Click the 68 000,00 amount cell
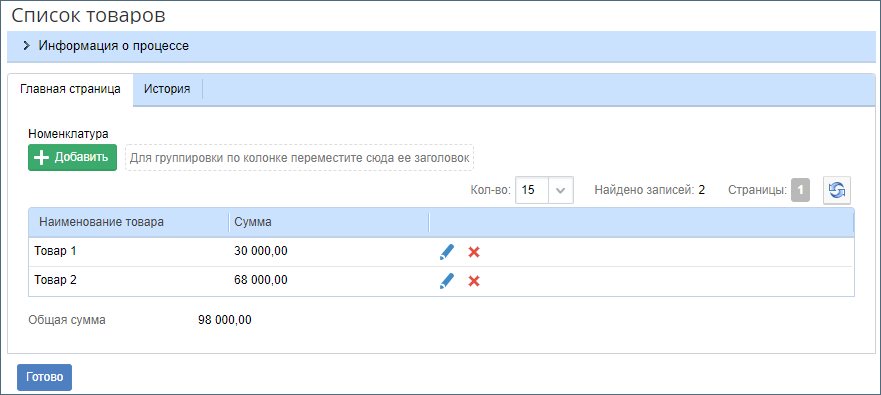Image resolution: width=881 pixels, height=395 pixels. coord(261,280)
